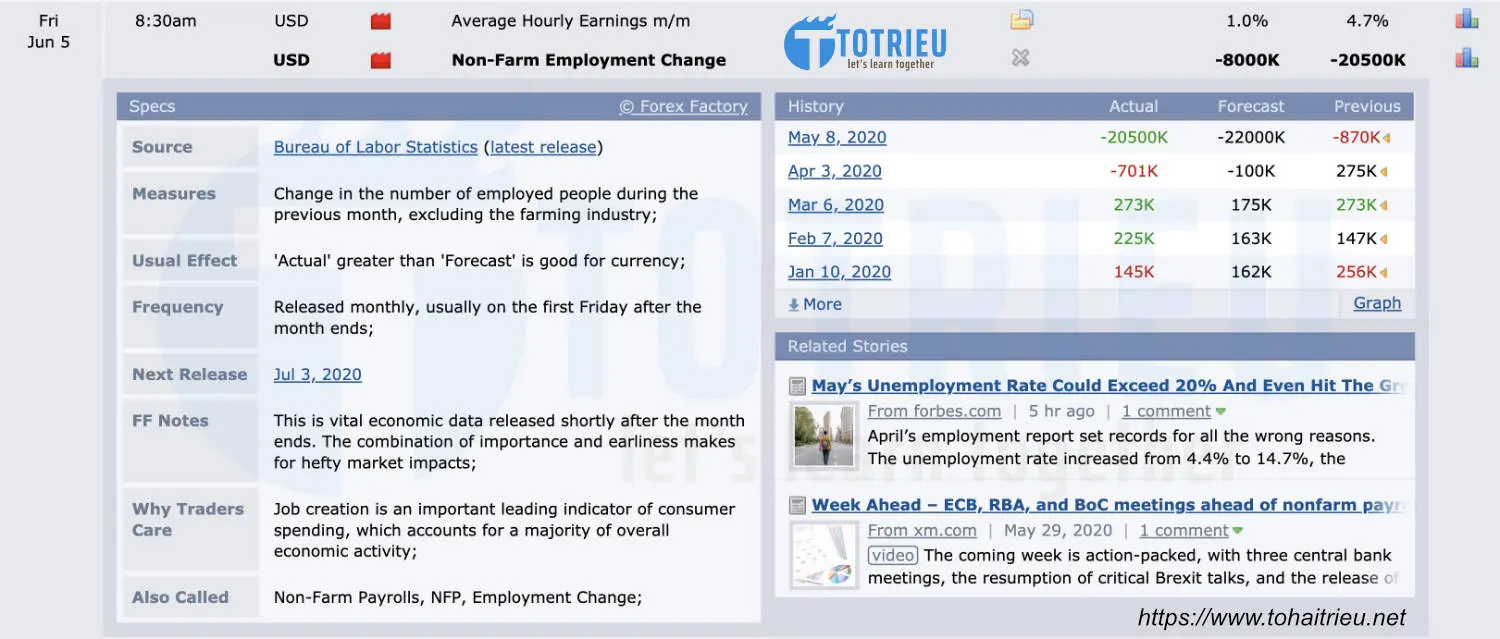Open the latest release link

click(543, 147)
